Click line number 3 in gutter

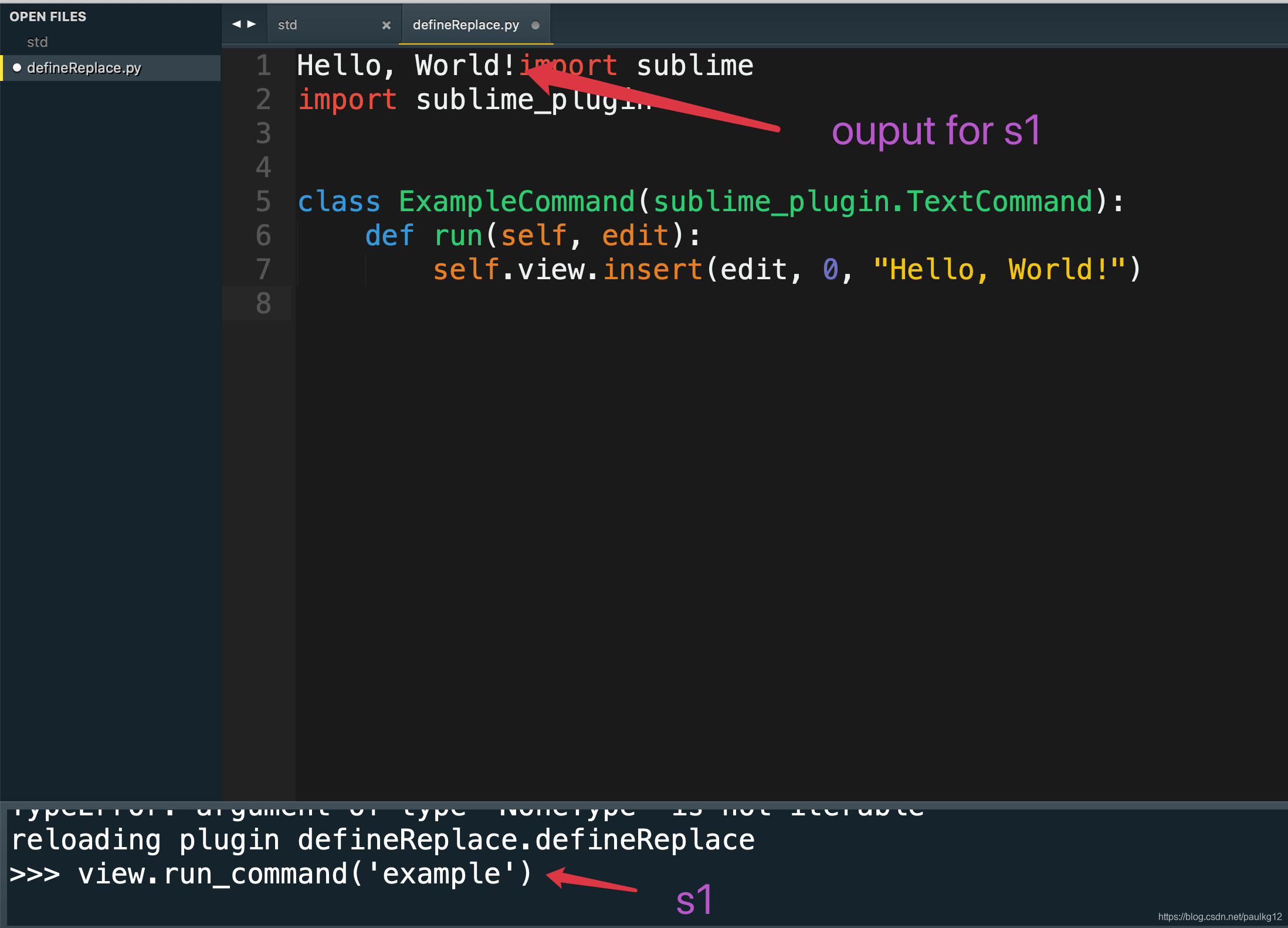coord(263,133)
